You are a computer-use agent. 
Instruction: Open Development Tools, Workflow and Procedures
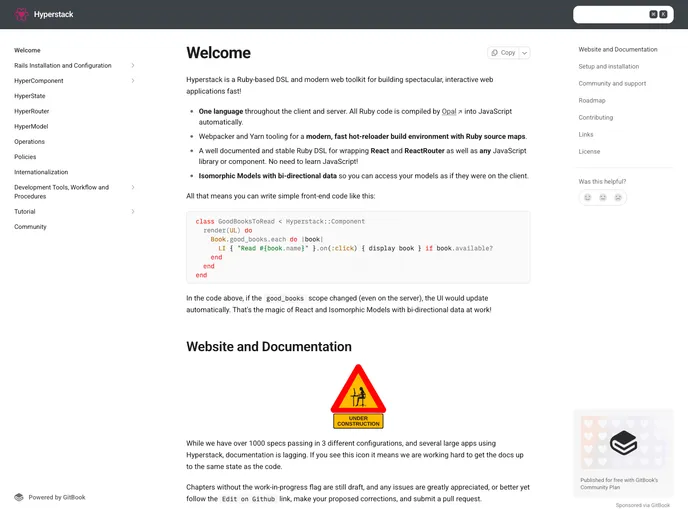(x=61, y=192)
